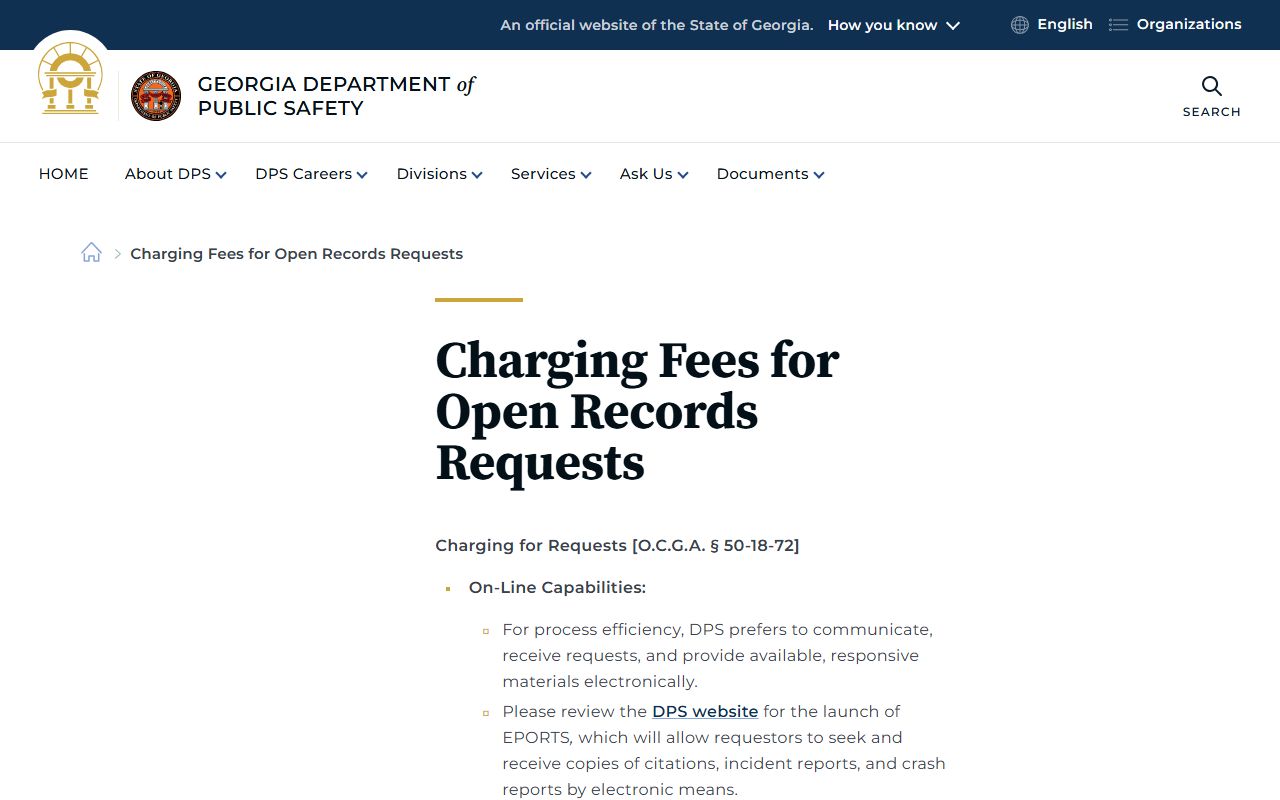Image resolution: width=1280 pixels, height=800 pixels.
Task: Expand the Divisions dropdown arrow
Action: tap(477, 175)
